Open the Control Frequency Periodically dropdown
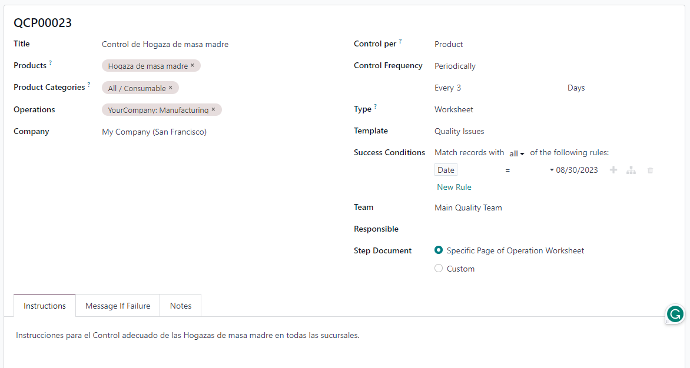 tap(494, 66)
